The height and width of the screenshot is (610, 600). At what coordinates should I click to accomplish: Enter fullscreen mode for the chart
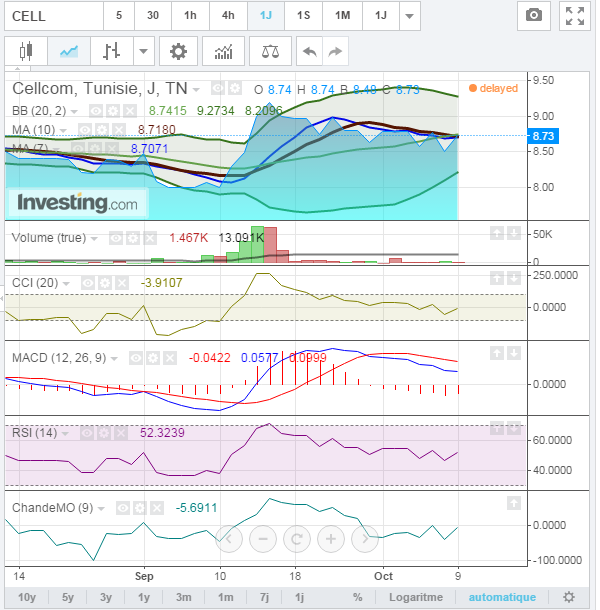tap(574, 16)
